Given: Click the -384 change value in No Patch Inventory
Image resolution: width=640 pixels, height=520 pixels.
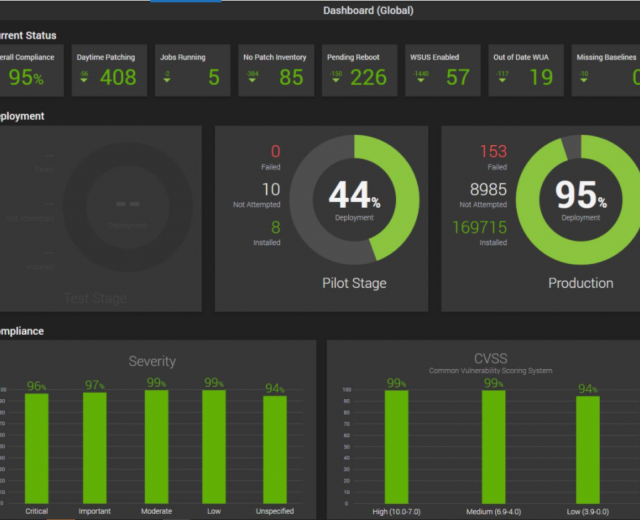Looking at the screenshot, I should coord(252,74).
